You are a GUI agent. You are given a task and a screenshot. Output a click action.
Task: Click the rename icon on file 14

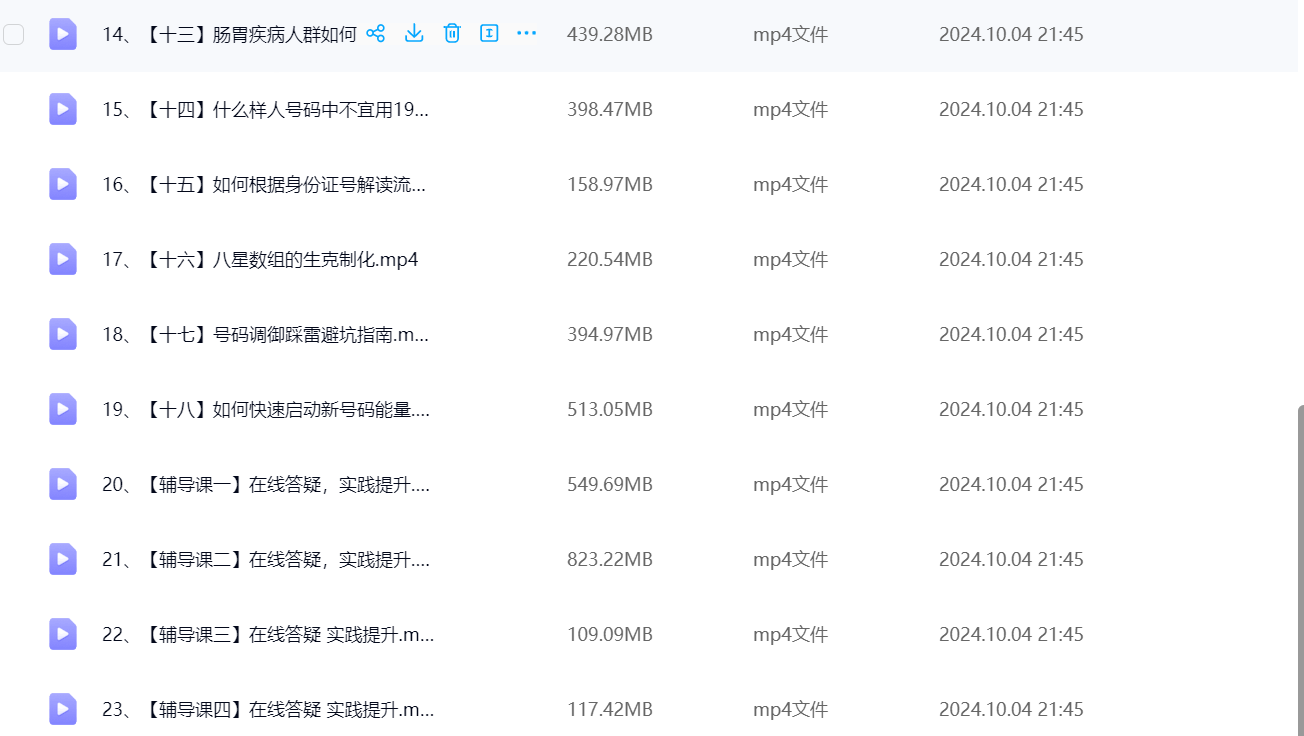489,34
